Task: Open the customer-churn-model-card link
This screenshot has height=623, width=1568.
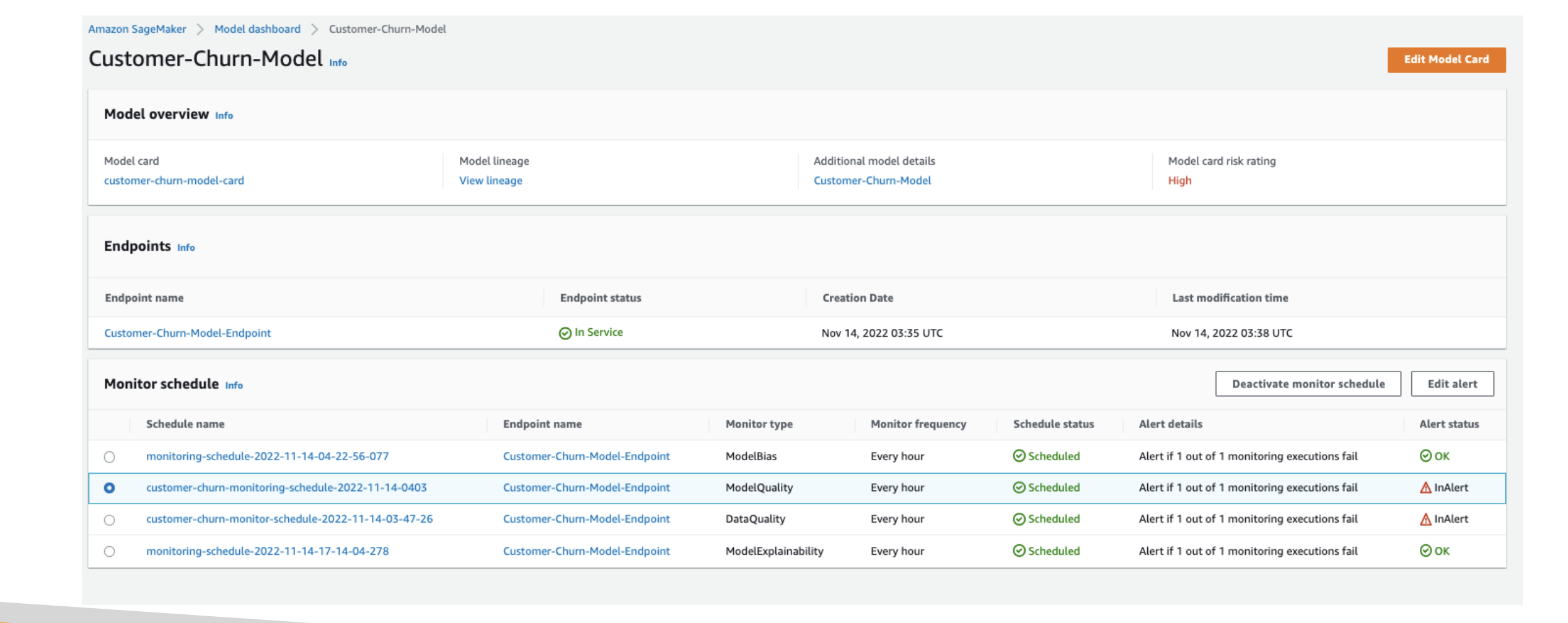Action: click(x=174, y=181)
